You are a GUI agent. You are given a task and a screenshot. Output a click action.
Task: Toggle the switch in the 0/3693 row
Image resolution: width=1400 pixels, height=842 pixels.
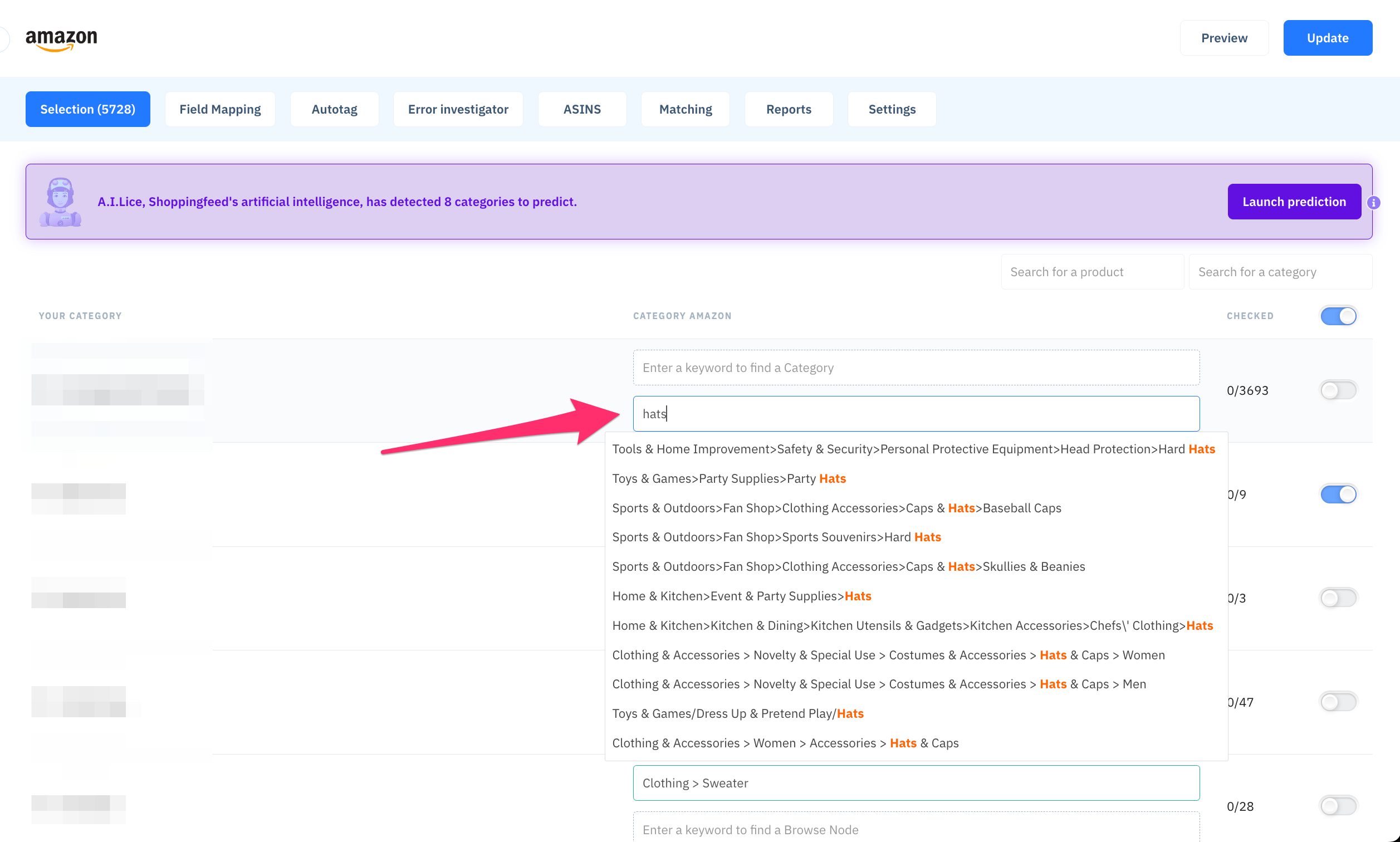click(x=1338, y=390)
